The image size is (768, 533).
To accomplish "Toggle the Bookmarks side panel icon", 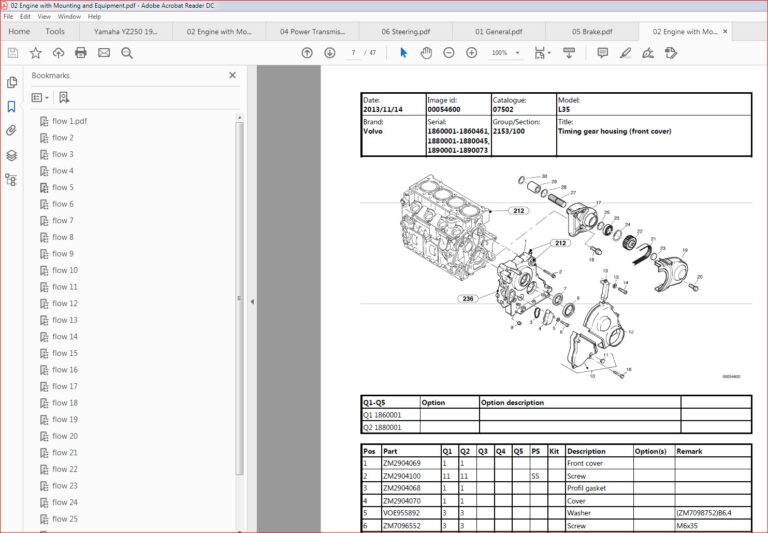I will pos(11,106).
